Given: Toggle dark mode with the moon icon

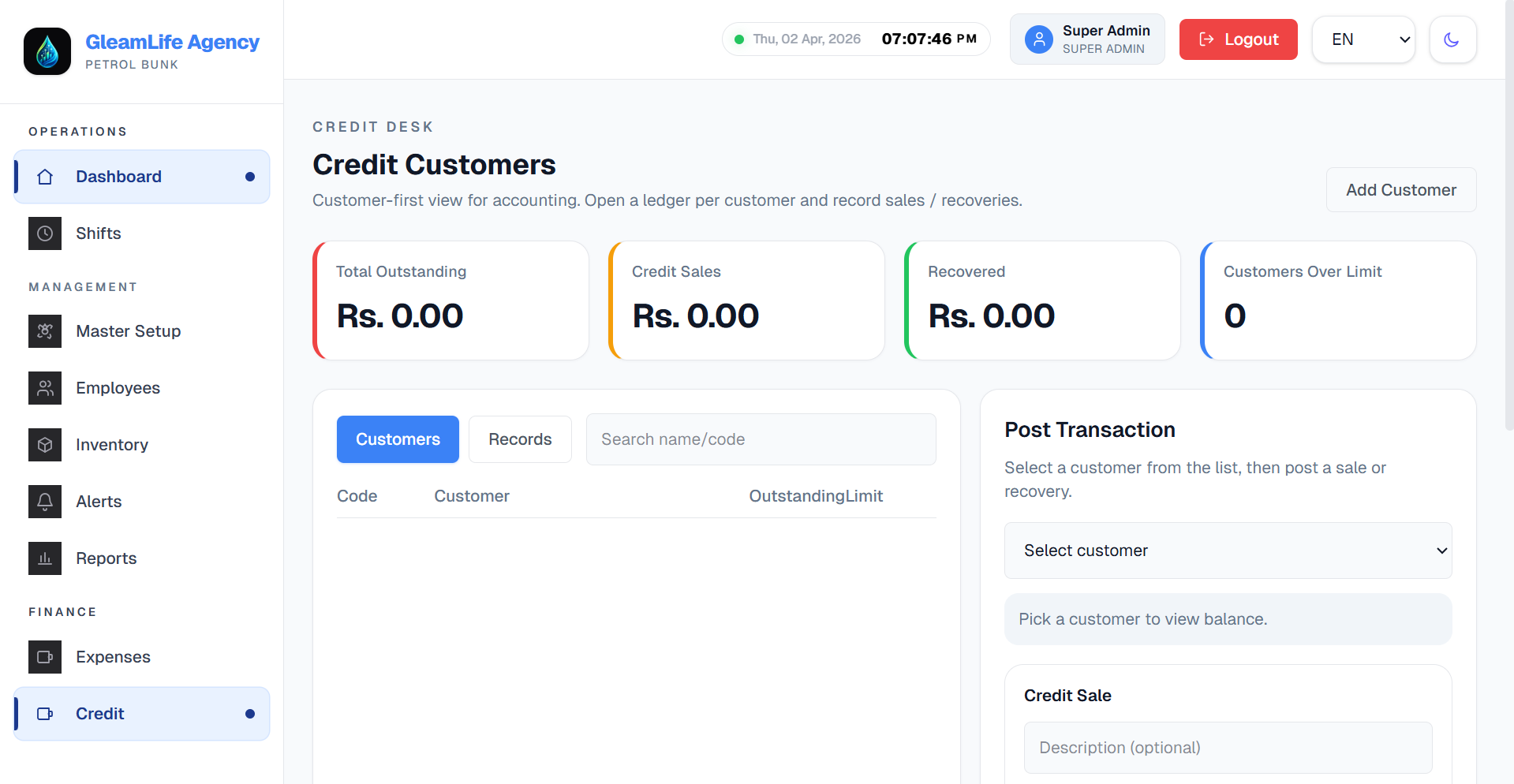Looking at the screenshot, I should [1452, 39].
